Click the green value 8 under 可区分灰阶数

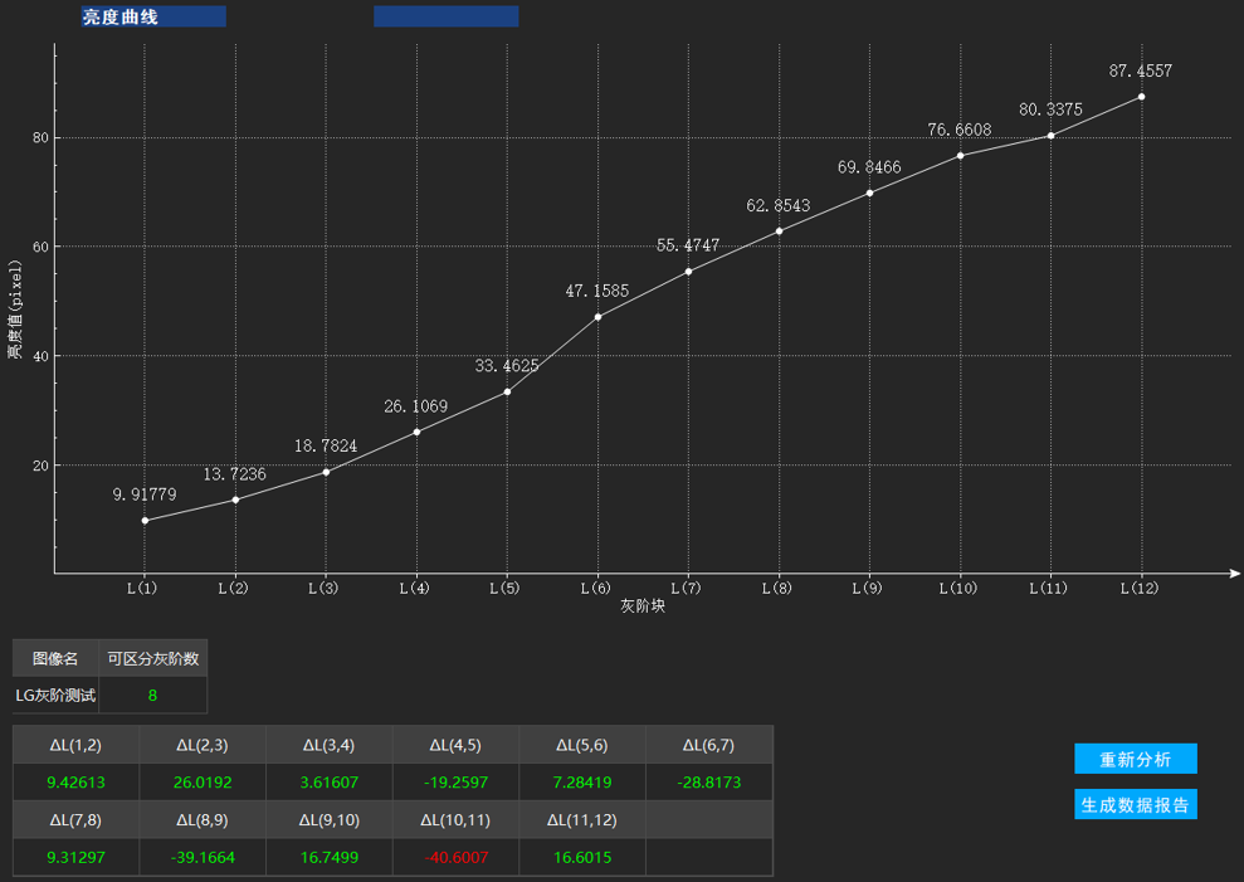[x=153, y=695]
